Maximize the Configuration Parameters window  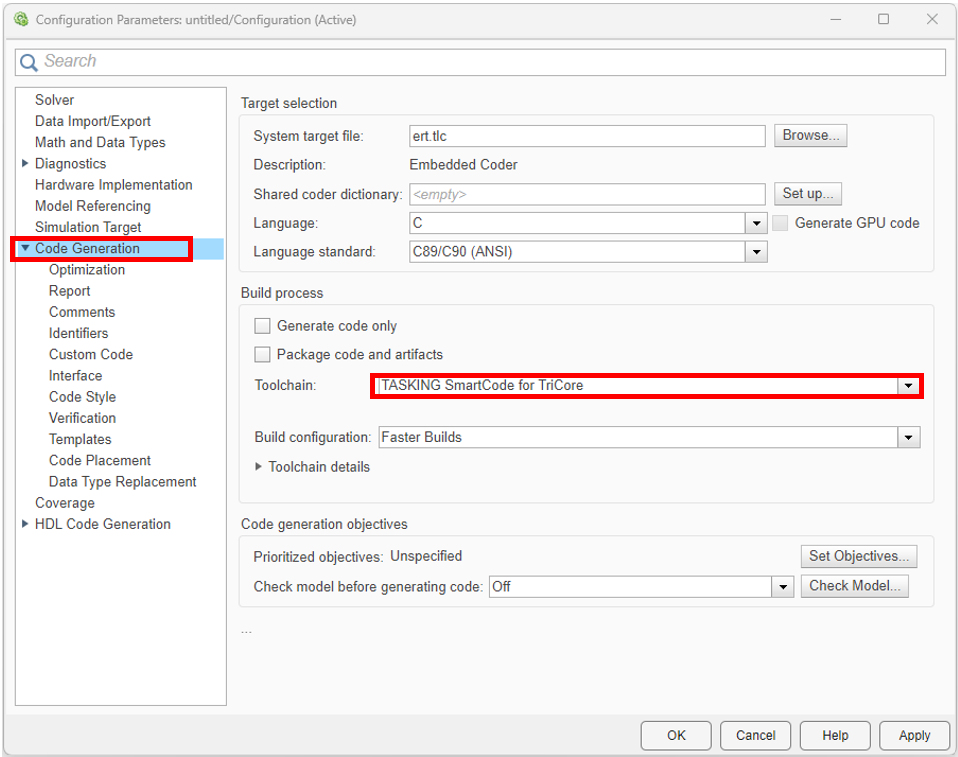click(x=883, y=20)
